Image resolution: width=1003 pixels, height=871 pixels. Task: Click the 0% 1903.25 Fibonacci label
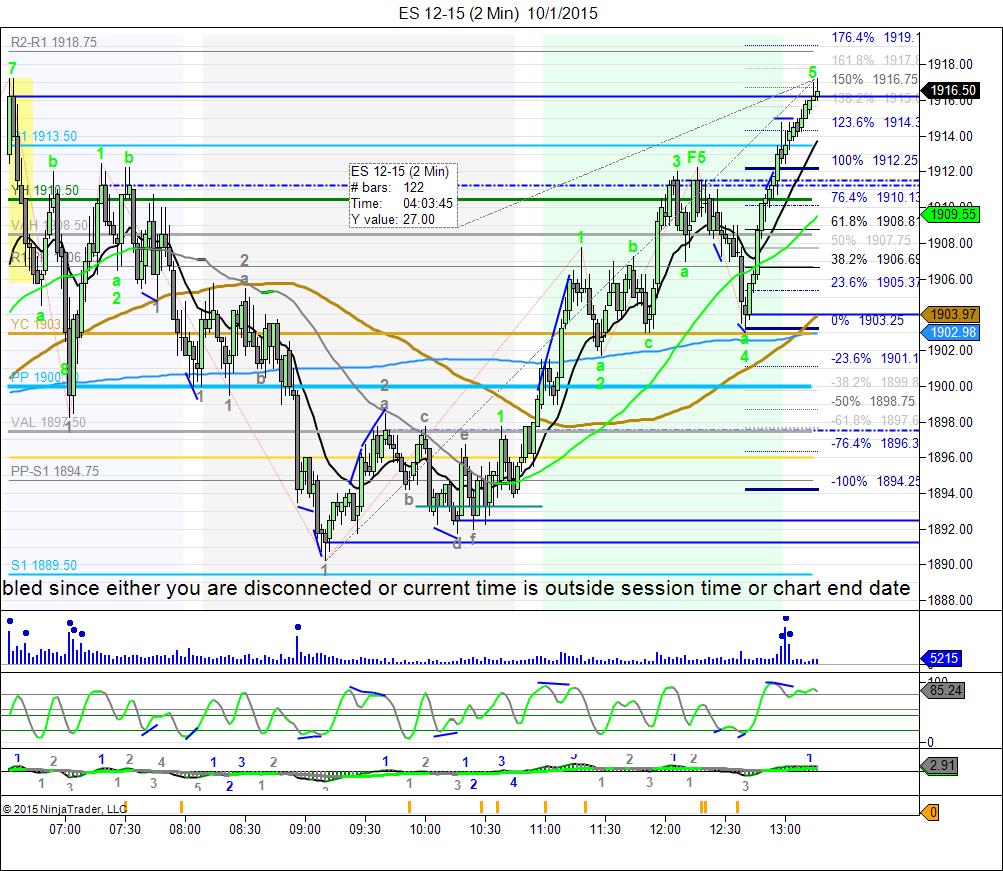pos(867,320)
